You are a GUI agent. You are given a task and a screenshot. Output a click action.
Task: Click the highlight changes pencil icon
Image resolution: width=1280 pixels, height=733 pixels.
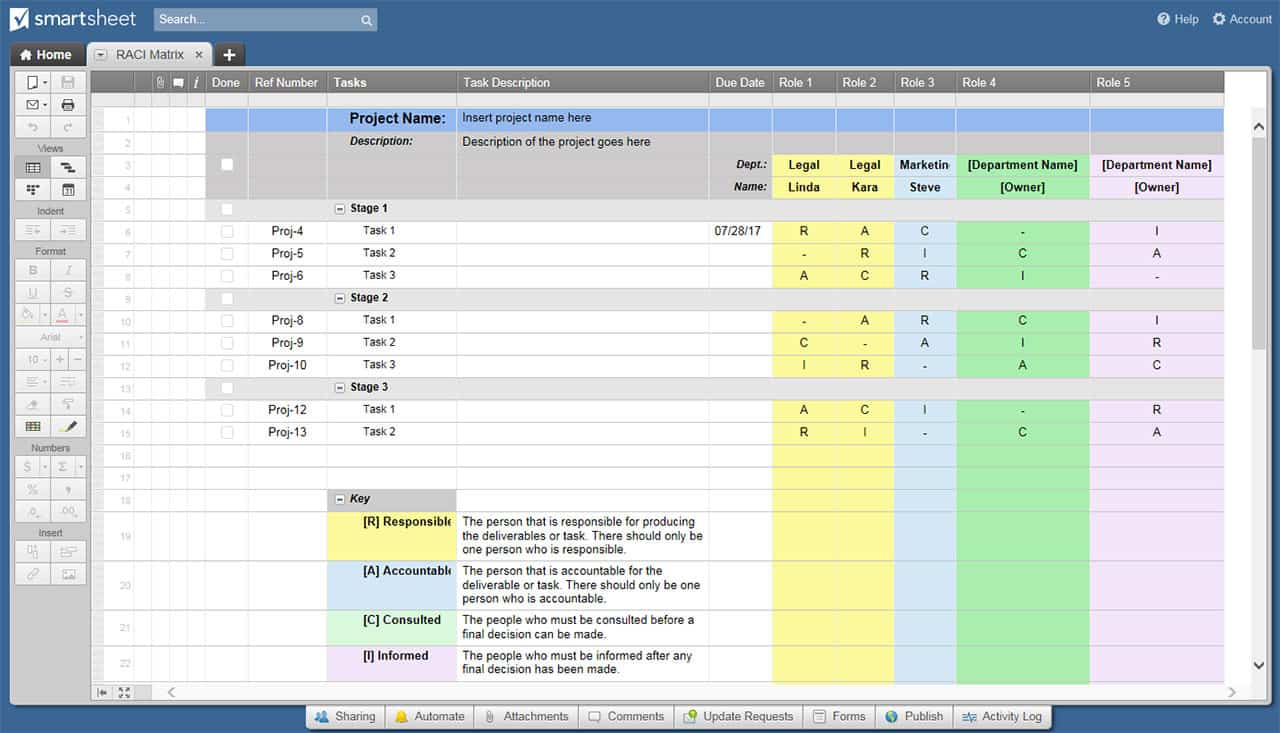coord(68,427)
